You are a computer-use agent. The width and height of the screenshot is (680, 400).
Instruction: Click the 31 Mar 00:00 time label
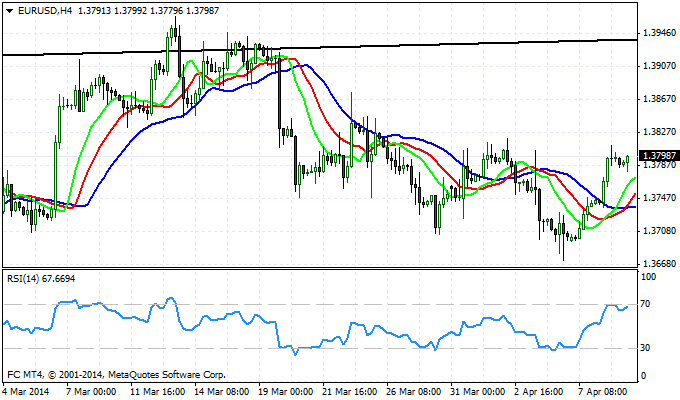pyautogui.click(x=478, y=392)
